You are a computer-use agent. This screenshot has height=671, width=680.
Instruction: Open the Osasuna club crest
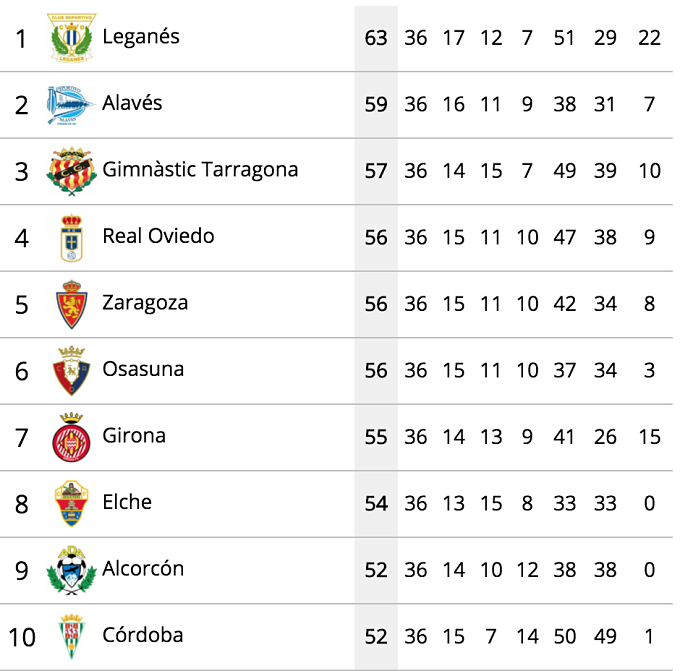click(72, 371)
